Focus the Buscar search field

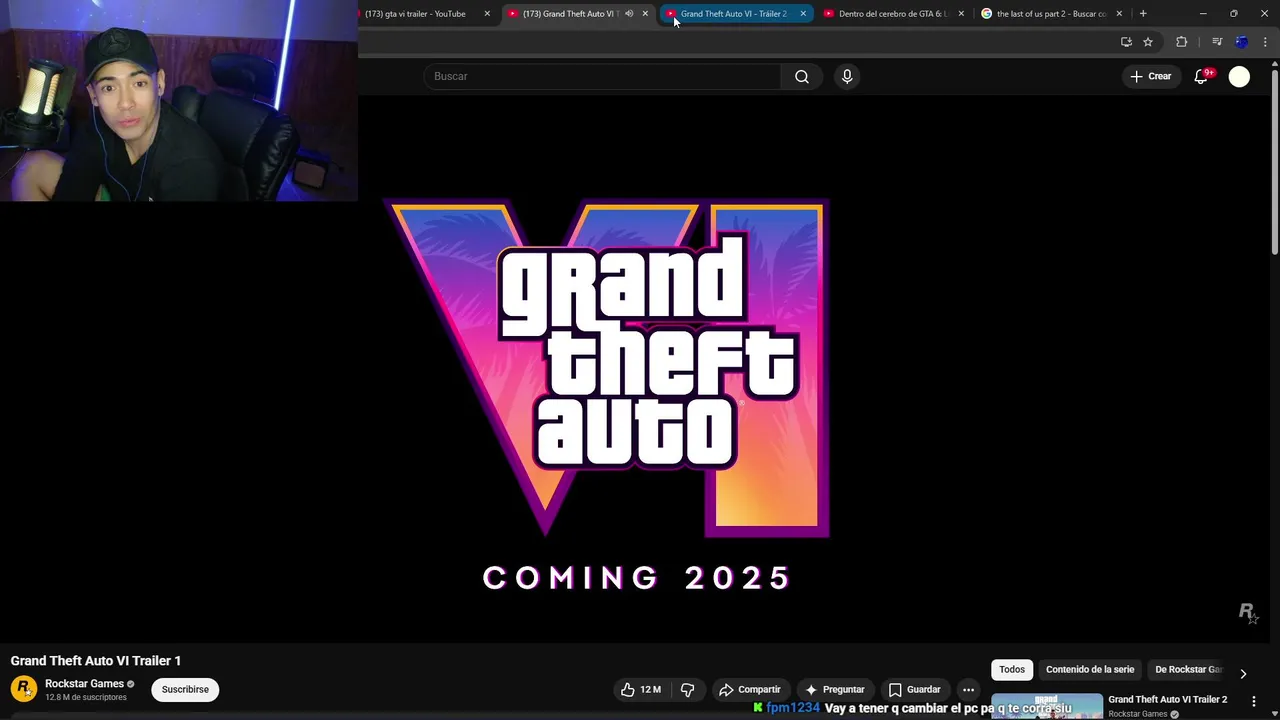(602, 77)
